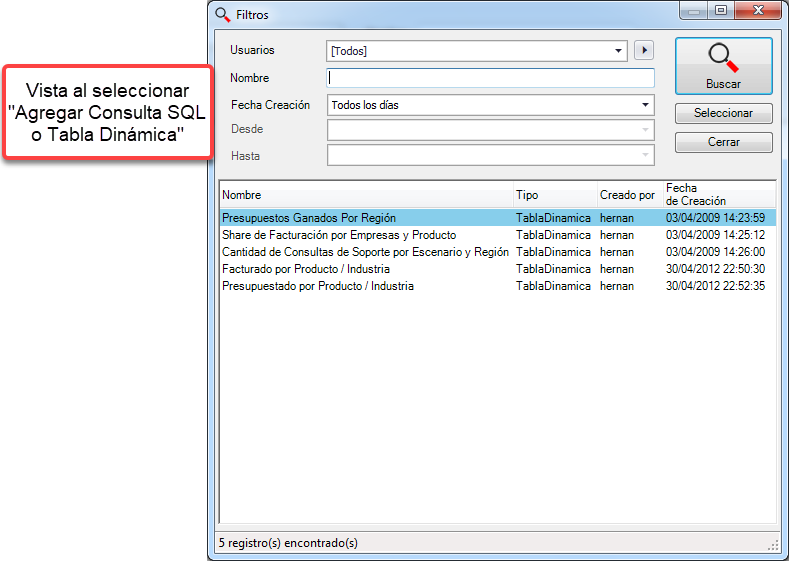The width and height of the screenshot is (789, 561).
Task: Click date cell 03/04/2009 14:25:12
Action: [715, 235]
